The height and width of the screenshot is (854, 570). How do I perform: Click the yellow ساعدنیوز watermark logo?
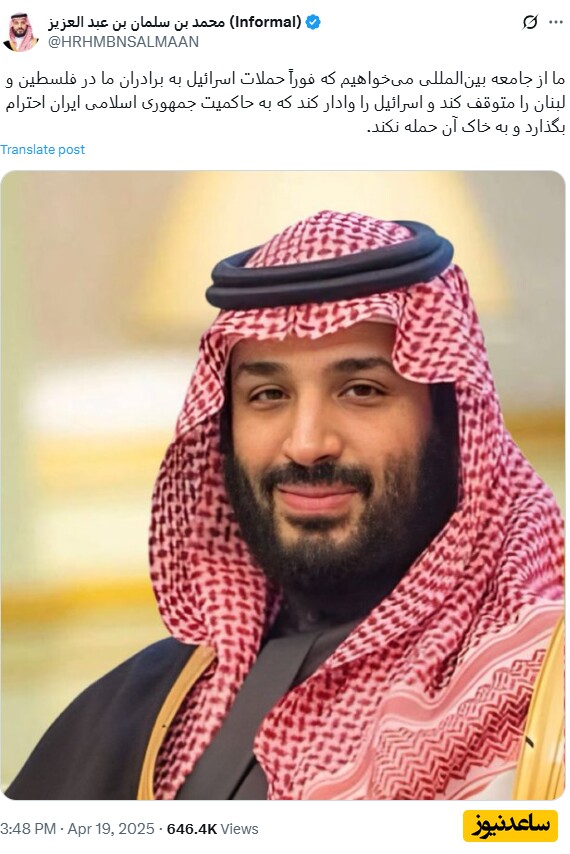coord(510,825)
